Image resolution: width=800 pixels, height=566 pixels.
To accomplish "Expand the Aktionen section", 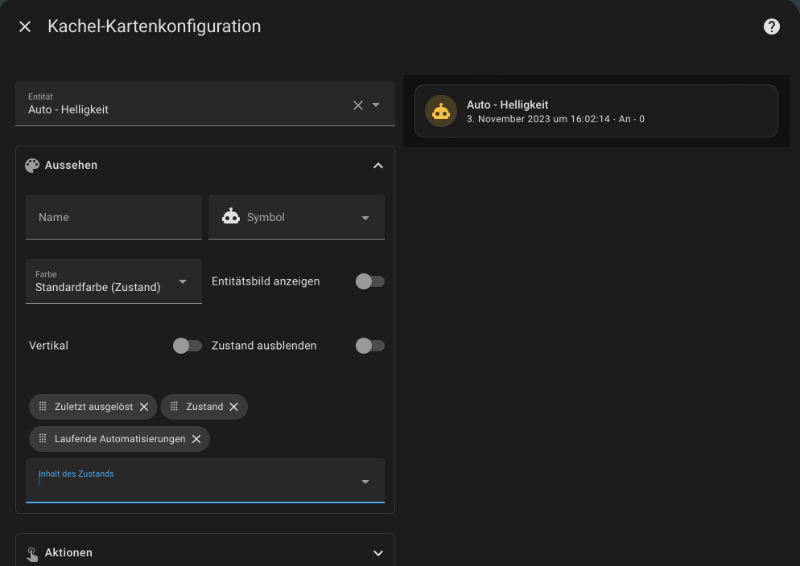I will coord(378,553).
